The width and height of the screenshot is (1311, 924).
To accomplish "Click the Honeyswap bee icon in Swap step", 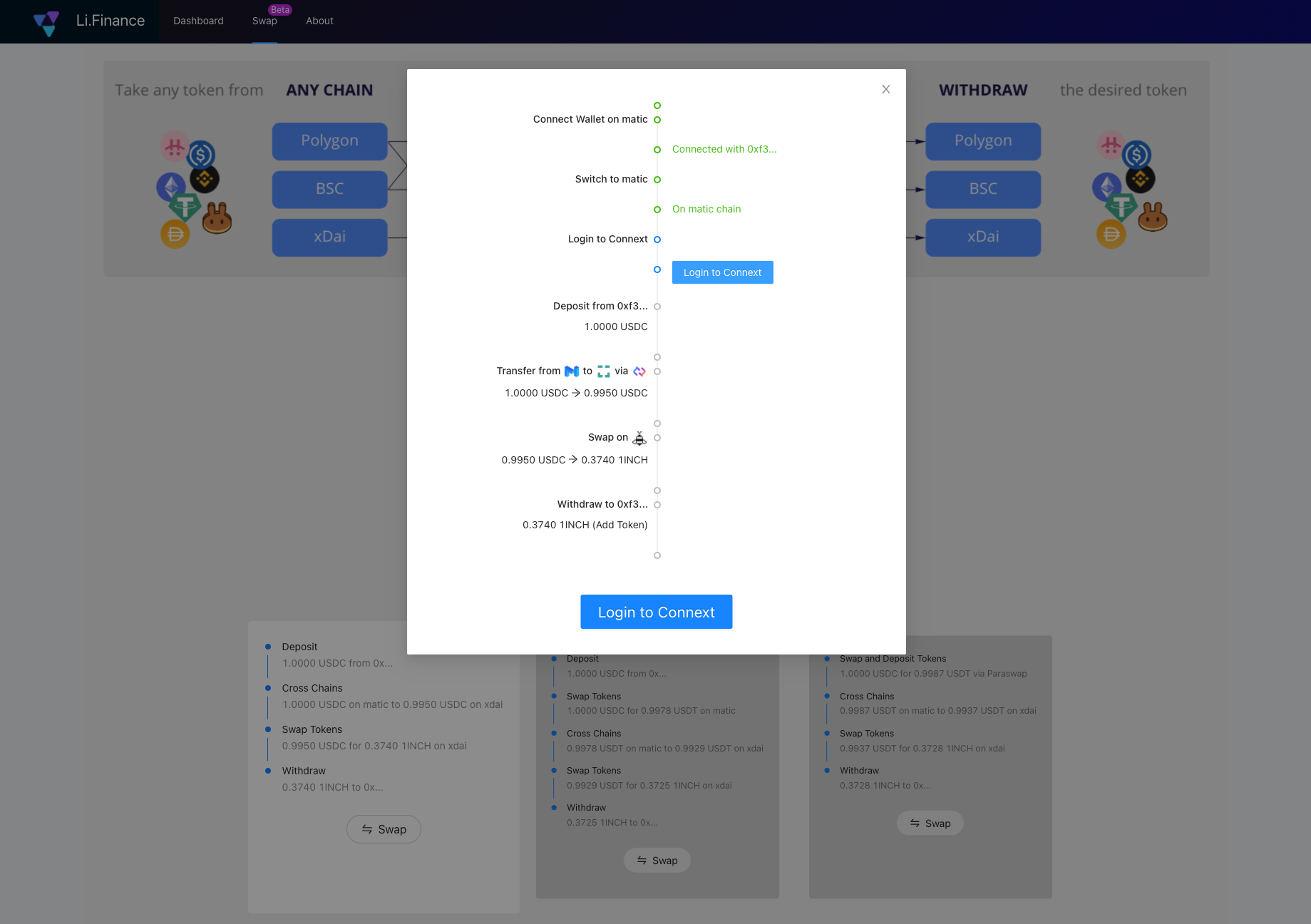I will pos(639,438).
